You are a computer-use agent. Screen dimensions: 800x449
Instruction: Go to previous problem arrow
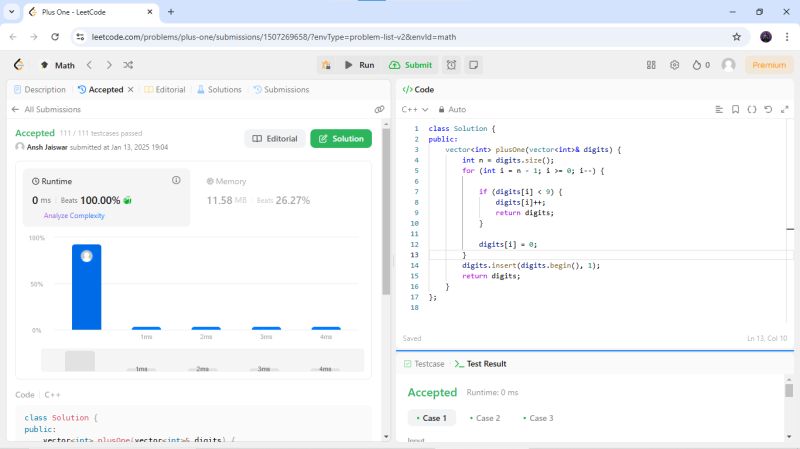click(90, 65)
